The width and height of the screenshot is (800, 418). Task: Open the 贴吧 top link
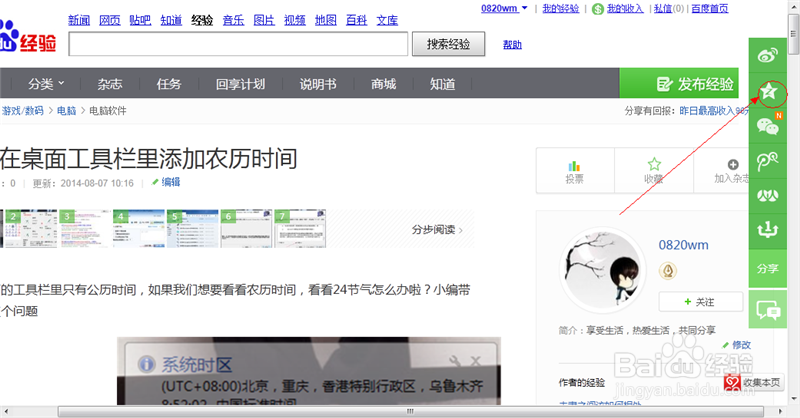tap(140, 20)
